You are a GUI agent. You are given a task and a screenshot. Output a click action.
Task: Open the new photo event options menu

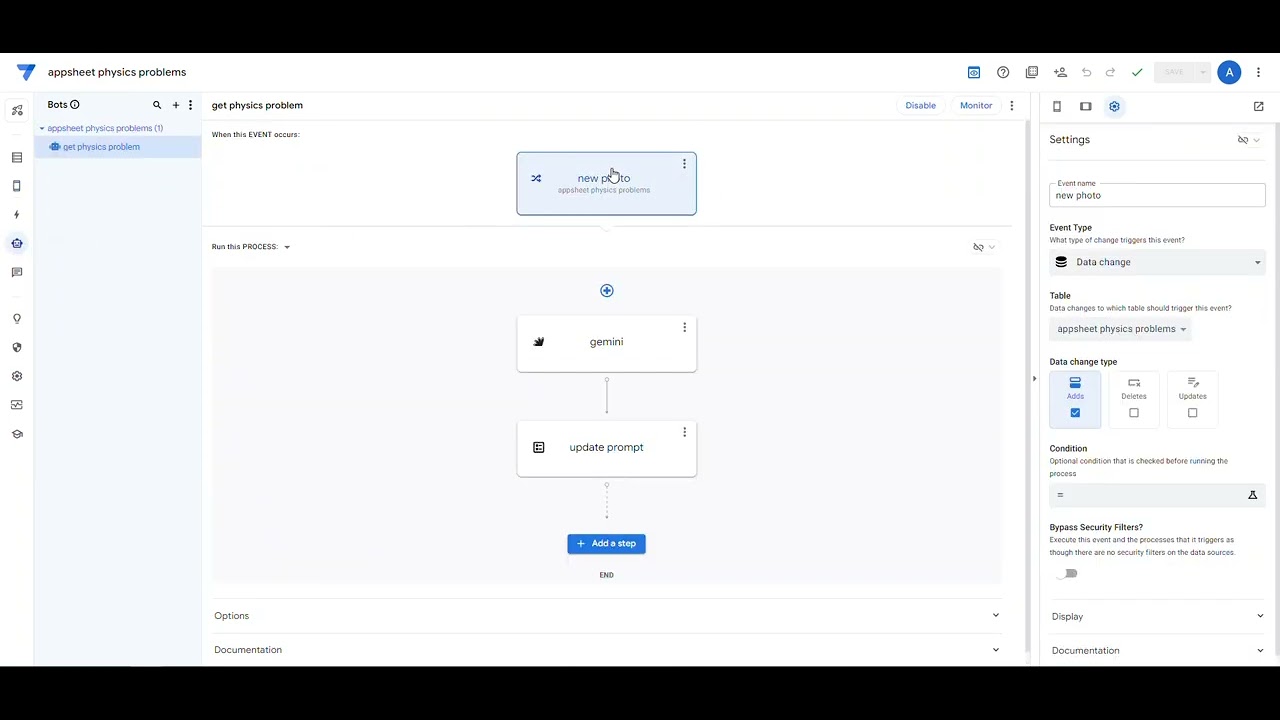coord(684,164)
